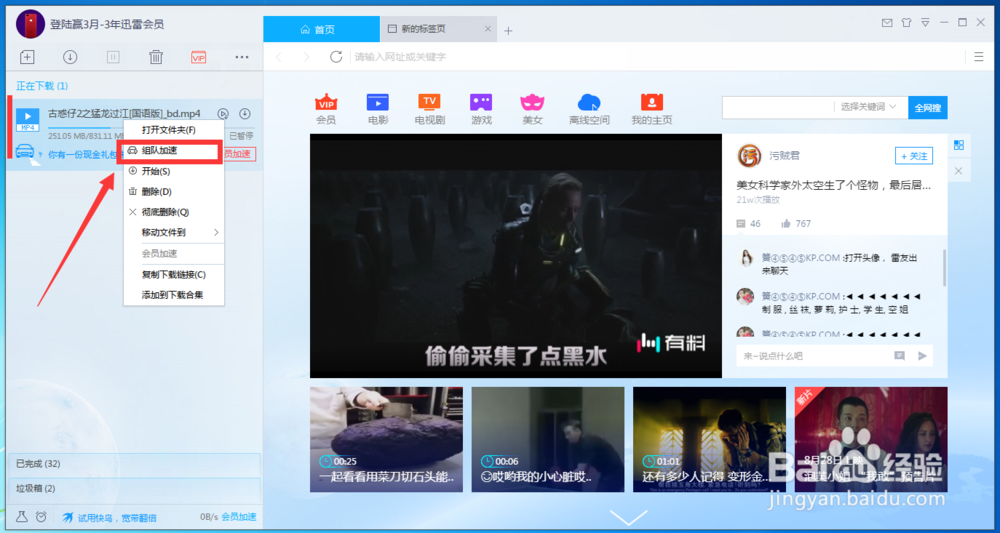This screenshot has height=533, width=1000.
Task: Click the user avatar at top left
Action: point(29,24)
